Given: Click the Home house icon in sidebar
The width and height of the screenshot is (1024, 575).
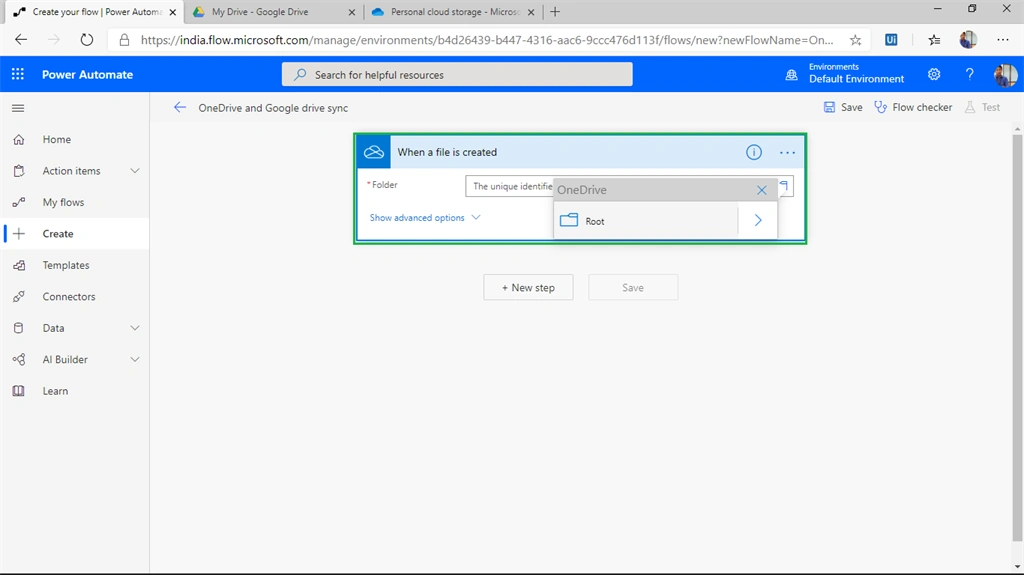Looking at the screenshot, I should 19,139.
